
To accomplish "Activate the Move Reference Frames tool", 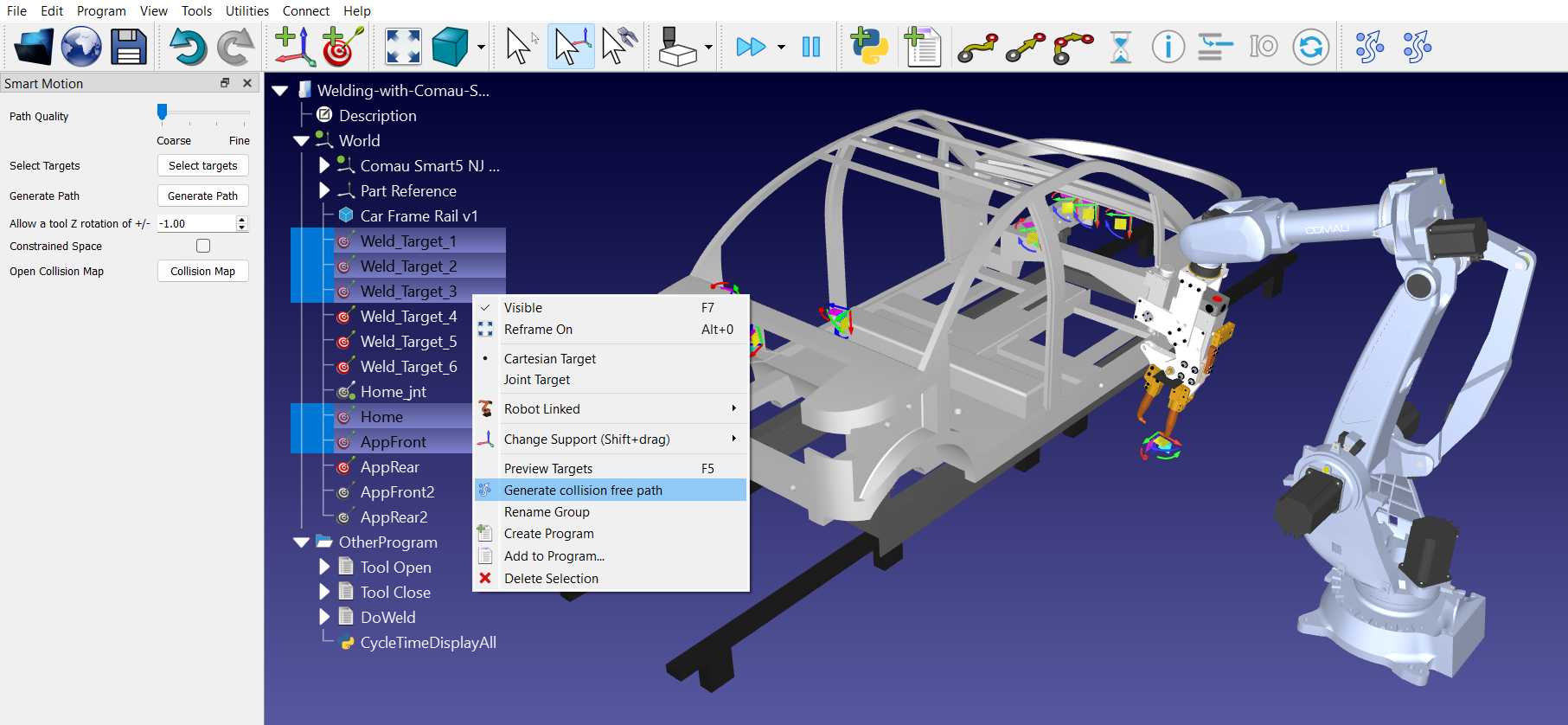I will (x=572, y=47).
